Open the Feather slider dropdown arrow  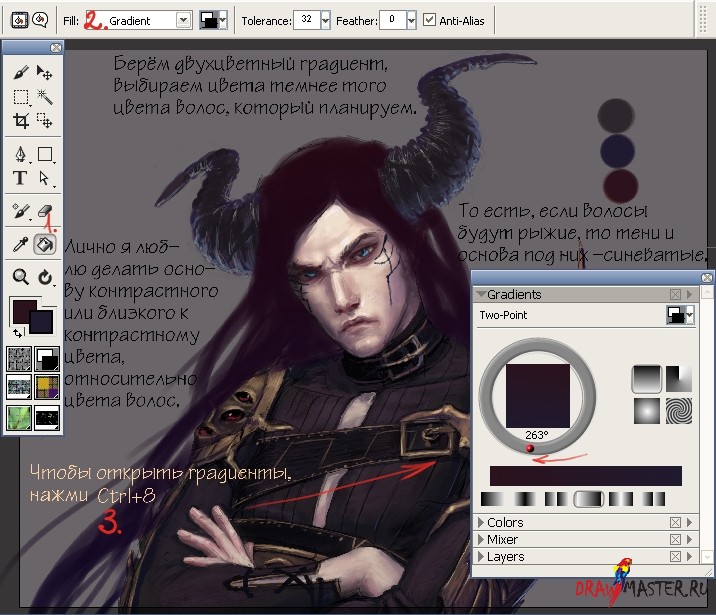click(411, 21)
